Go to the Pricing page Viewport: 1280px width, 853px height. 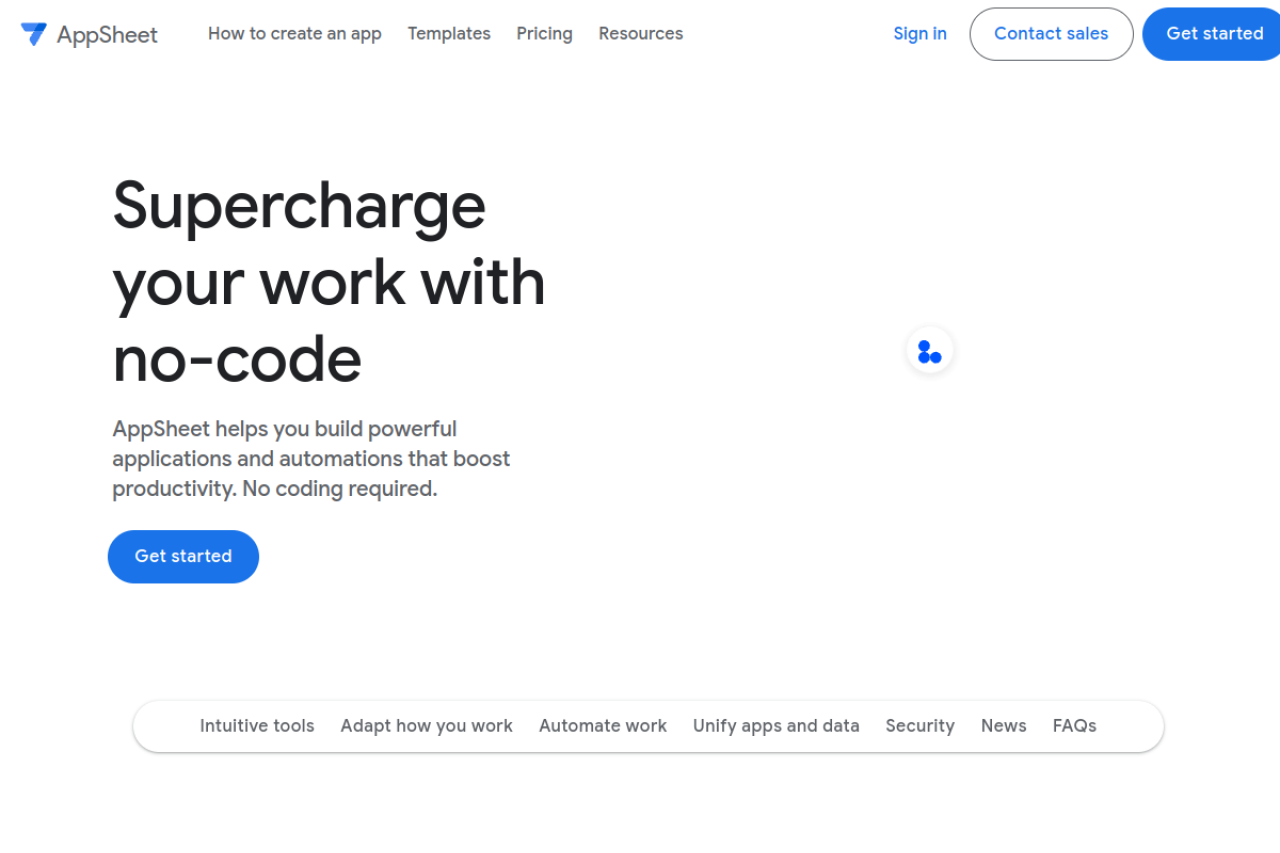(544, 33)
